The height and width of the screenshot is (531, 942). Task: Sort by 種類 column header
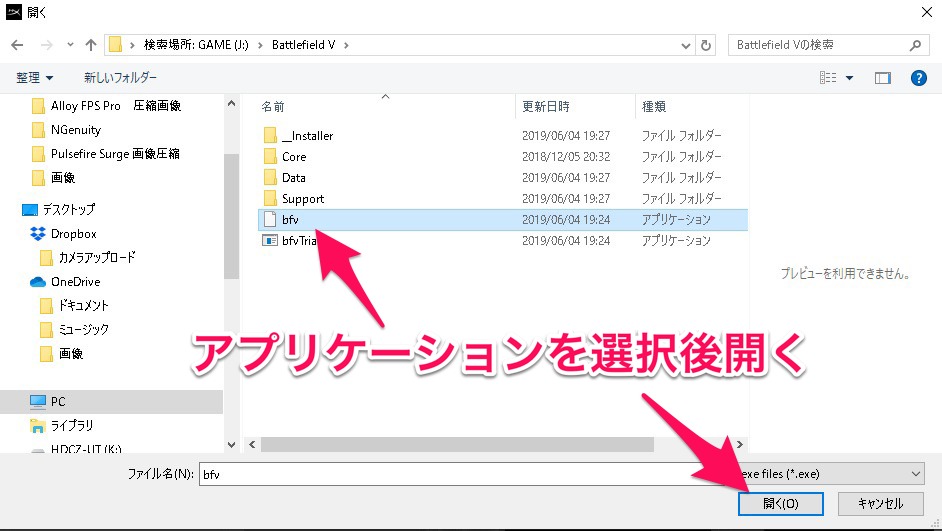point(654,107)
